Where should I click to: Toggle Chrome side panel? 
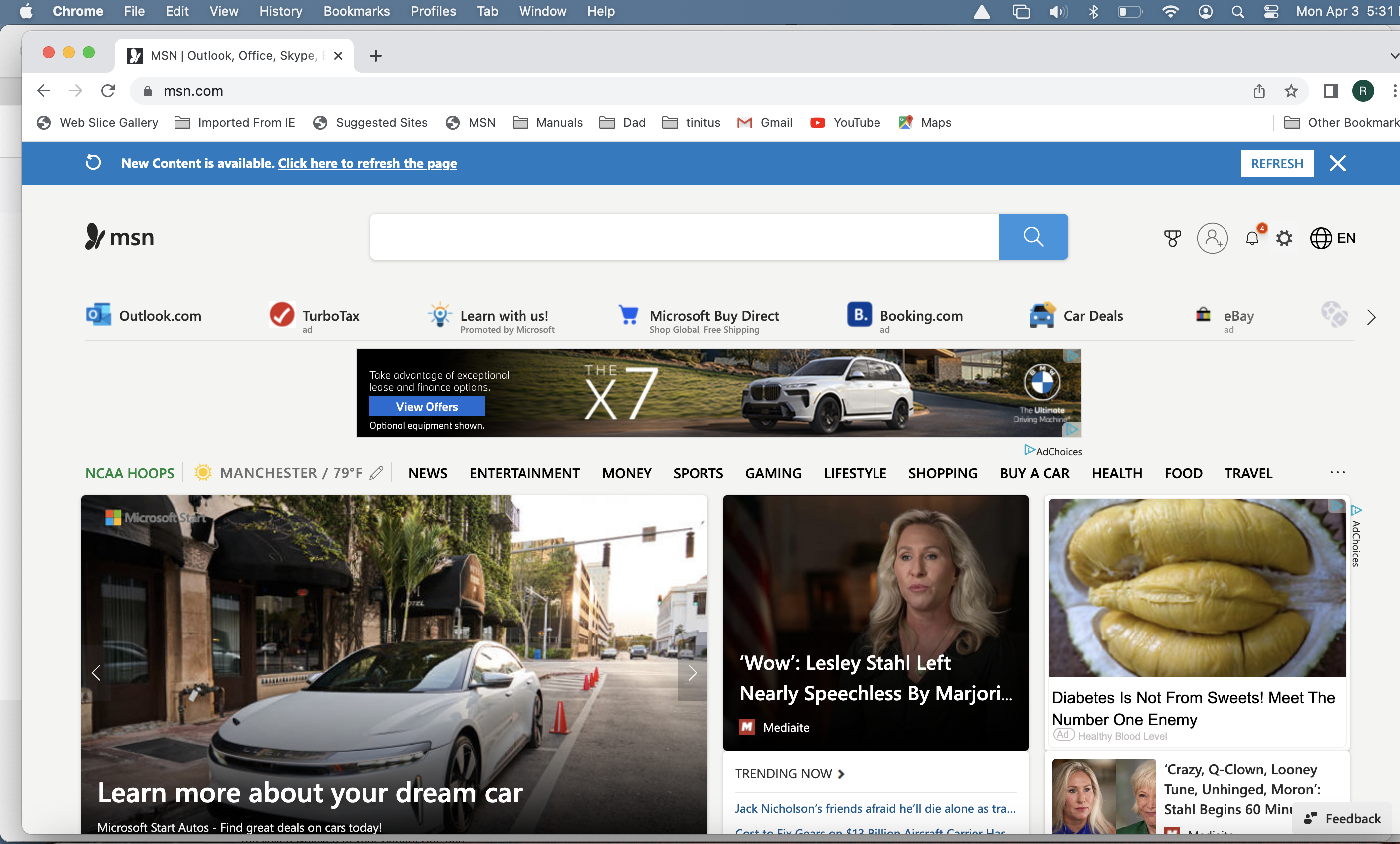[1331, 91]
